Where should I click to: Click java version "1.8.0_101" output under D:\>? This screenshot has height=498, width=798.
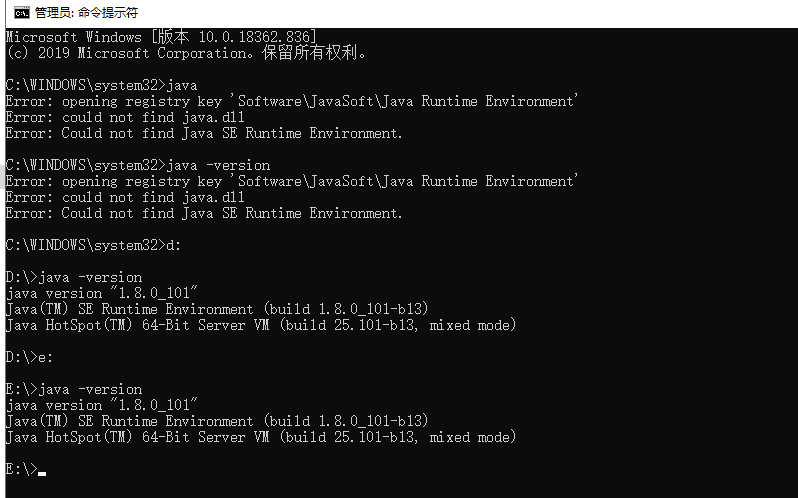pos(102,293)
